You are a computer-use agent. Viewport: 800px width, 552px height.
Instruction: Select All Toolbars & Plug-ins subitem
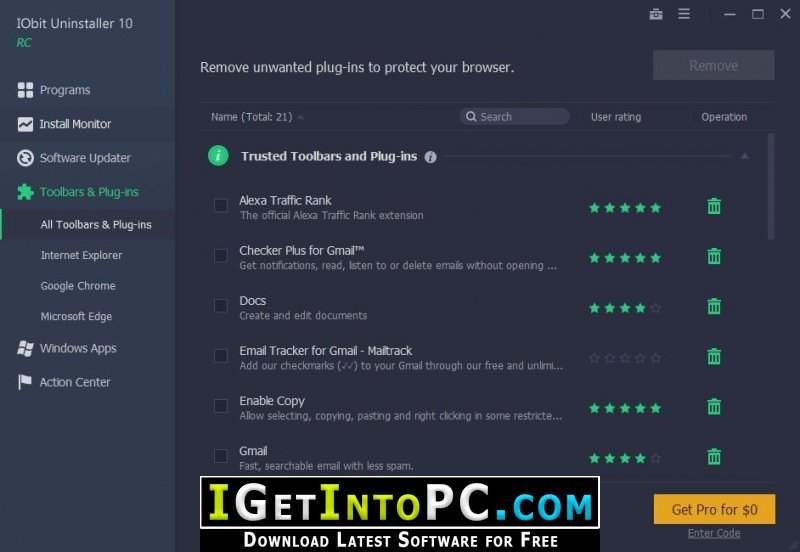tap(96, 224)
